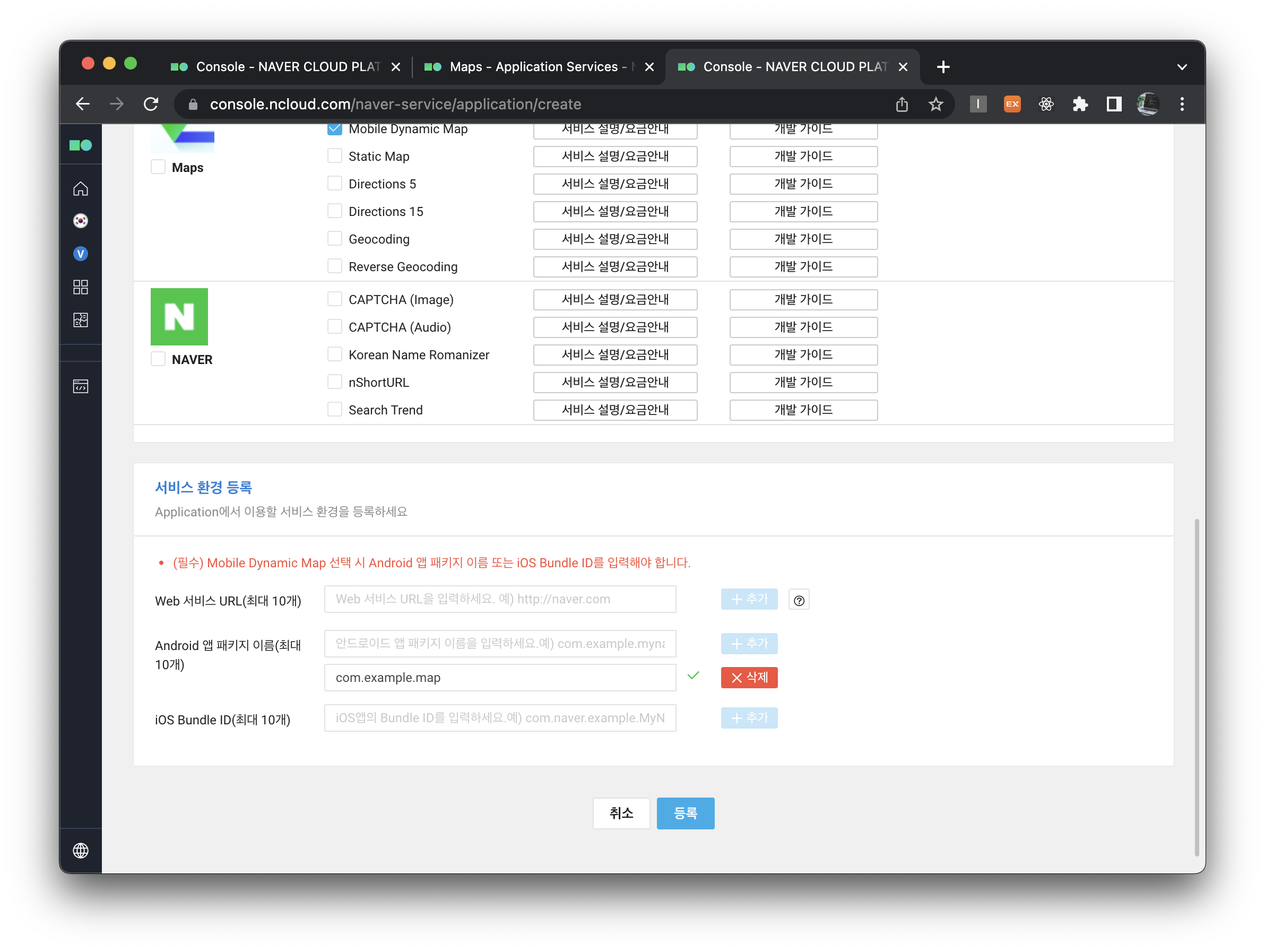Enable Korean Name Romanizer checkbox
The width and height of the screenshot is (1265, 952).
tap(334, 354)
